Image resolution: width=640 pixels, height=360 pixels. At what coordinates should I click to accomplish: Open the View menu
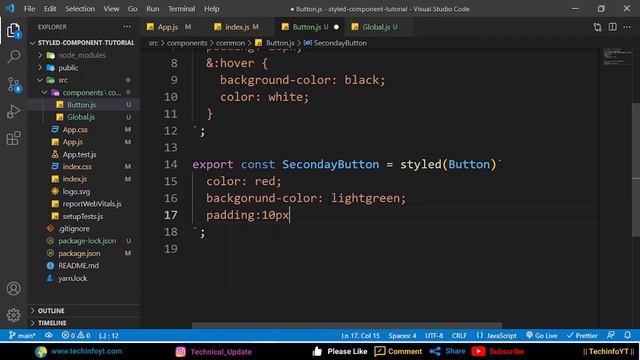pos(111,9)
